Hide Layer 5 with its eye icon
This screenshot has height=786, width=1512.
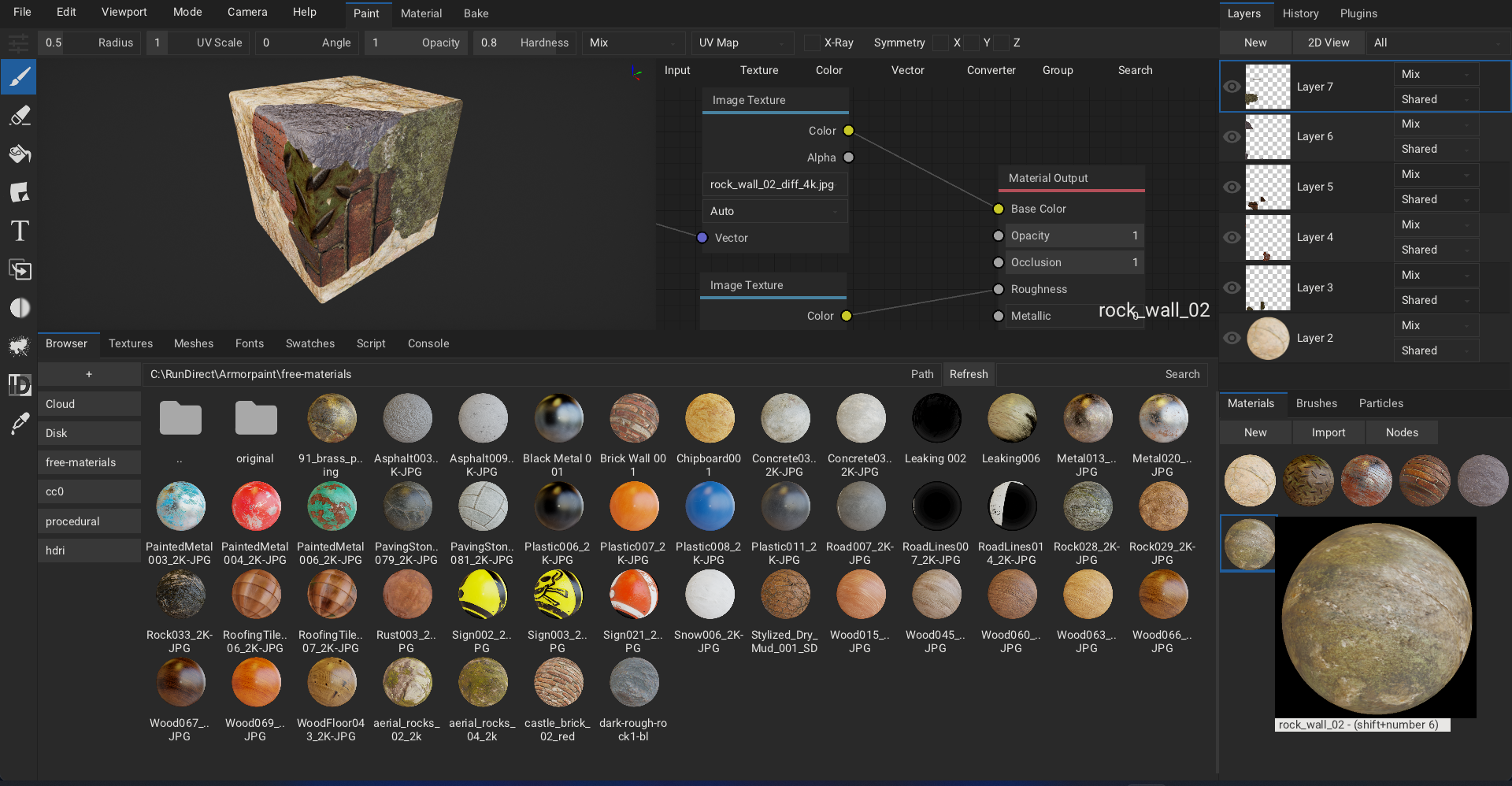coord(1232,187)
